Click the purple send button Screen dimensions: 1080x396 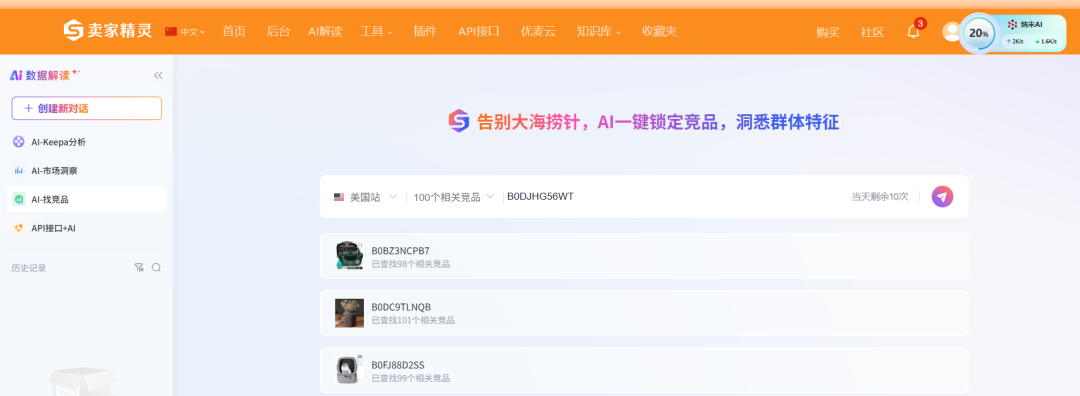click(942, 196)
